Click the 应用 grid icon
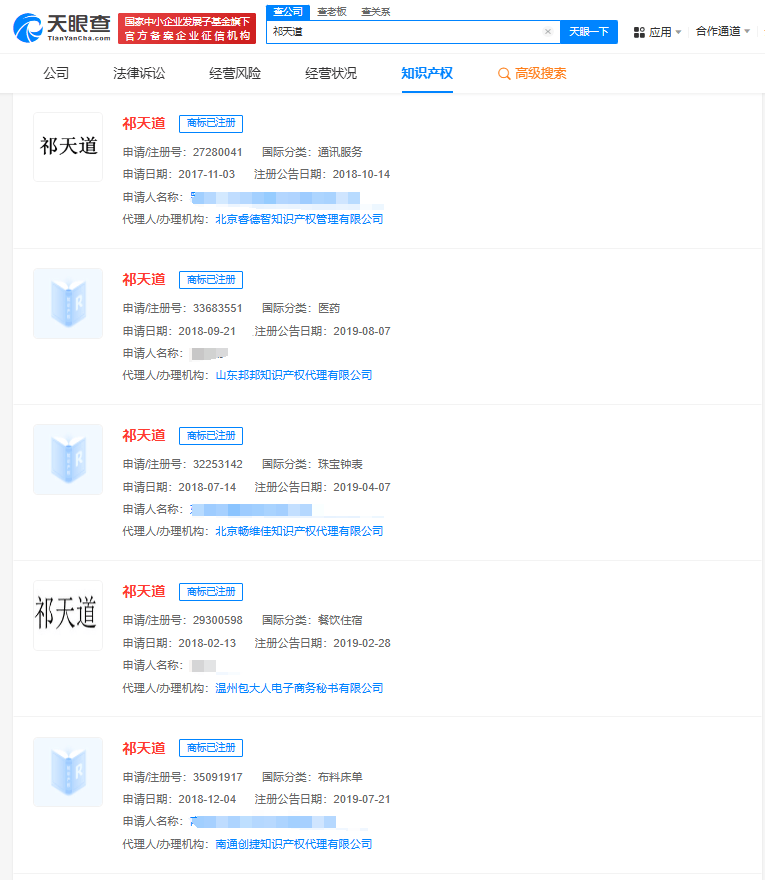 click(639, 33)
